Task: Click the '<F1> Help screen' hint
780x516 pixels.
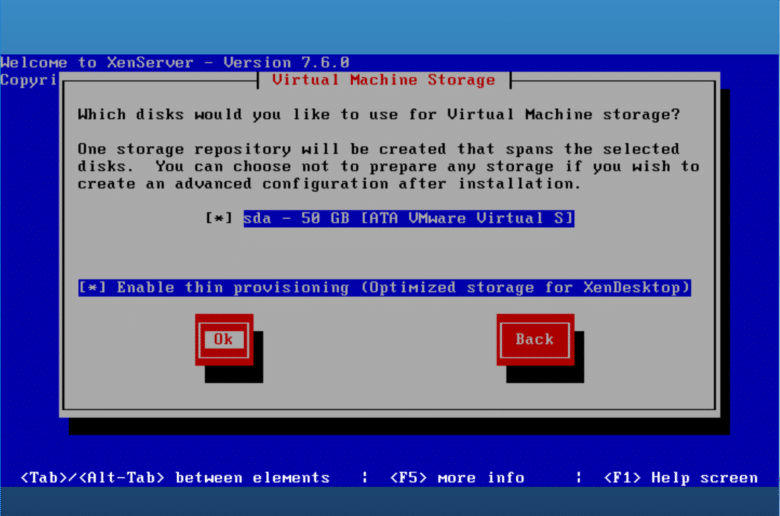Action: 681,478
